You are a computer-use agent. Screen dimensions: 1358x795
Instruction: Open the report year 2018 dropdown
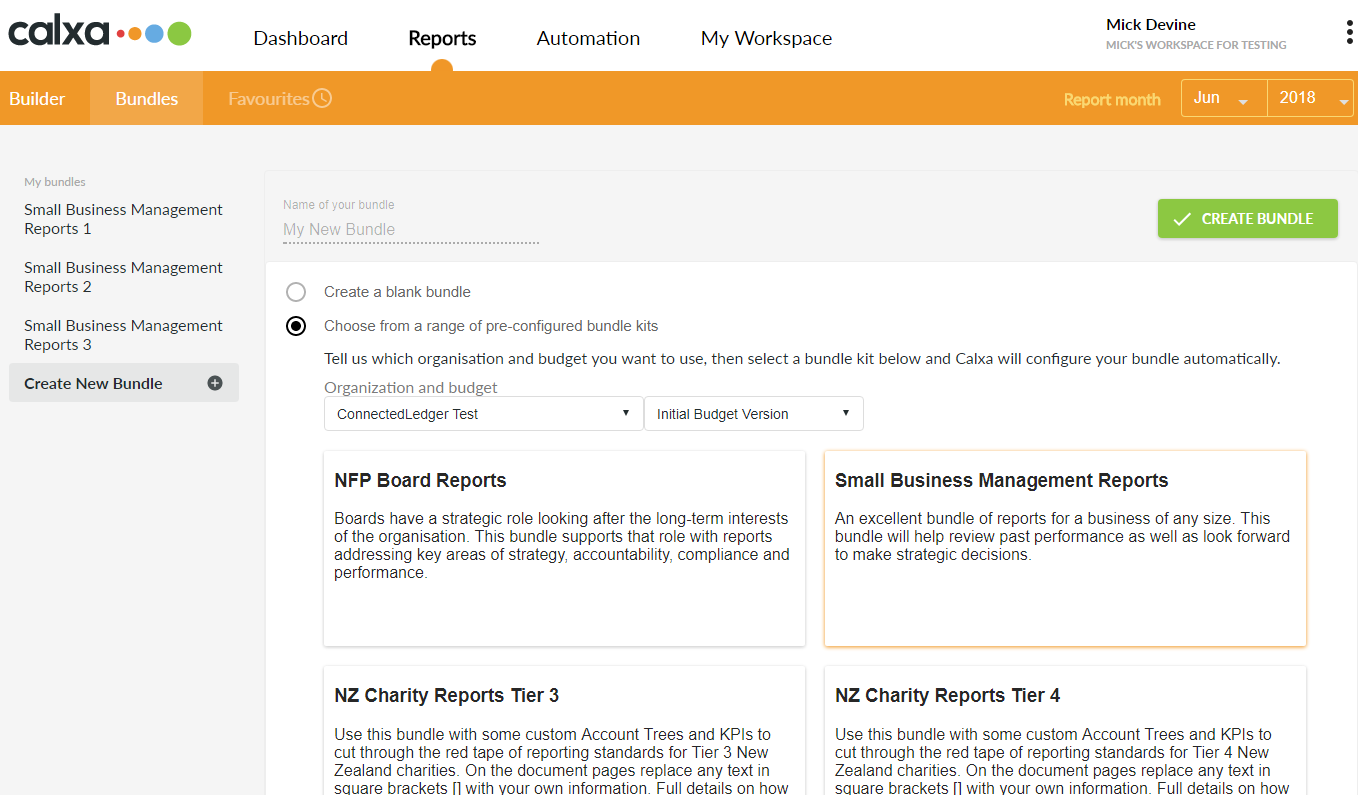1310,98
